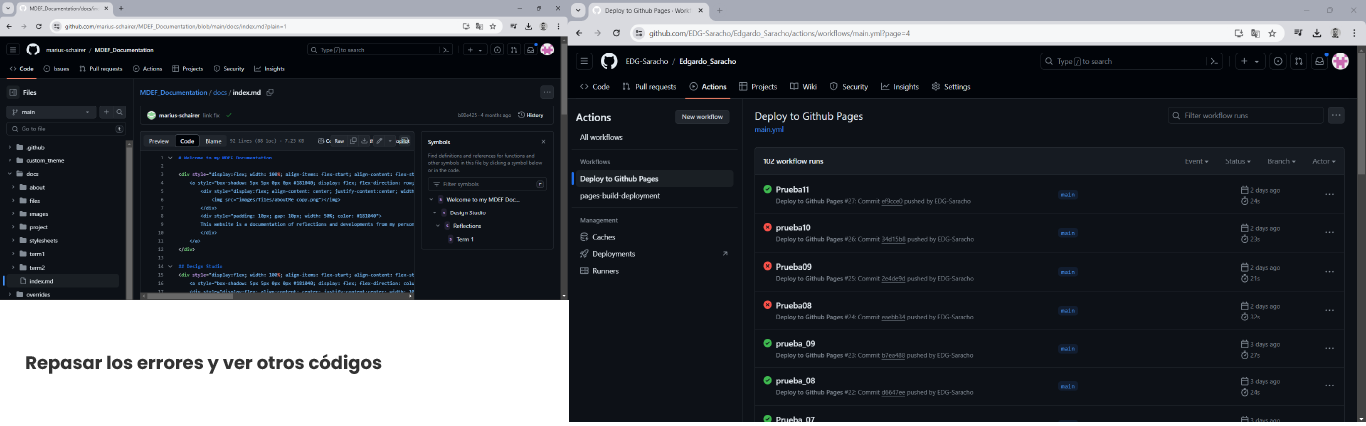Open the main branch selector in Files panel
The height and width of the screenshot is (426, 1366).
tap(51, 112)
